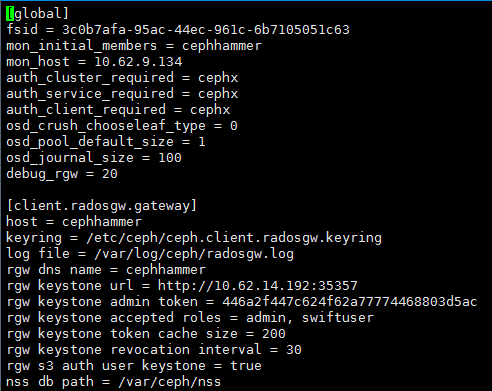Click osd_pool_default_size value 1
This screenshot has width=492, height=391.
coord(202,142)
